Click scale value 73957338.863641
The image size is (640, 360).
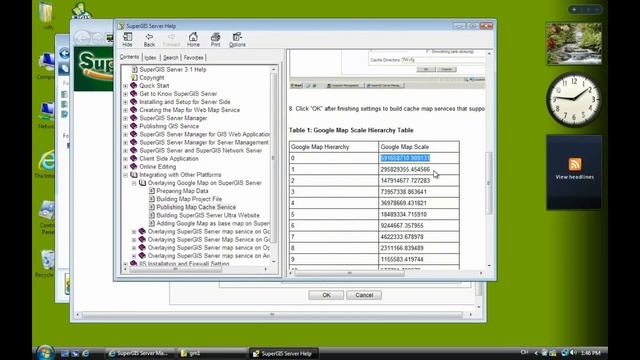point(403,192)
